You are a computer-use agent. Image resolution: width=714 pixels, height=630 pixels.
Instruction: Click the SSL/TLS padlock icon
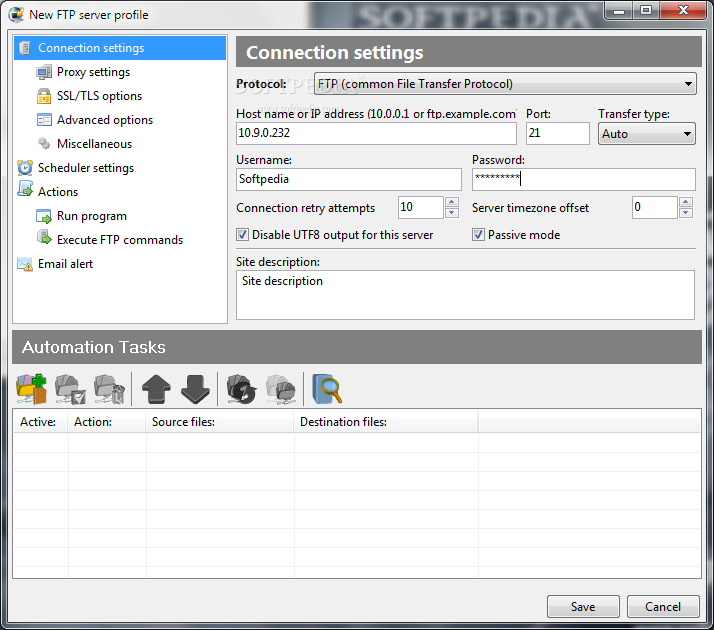point(44,96)
